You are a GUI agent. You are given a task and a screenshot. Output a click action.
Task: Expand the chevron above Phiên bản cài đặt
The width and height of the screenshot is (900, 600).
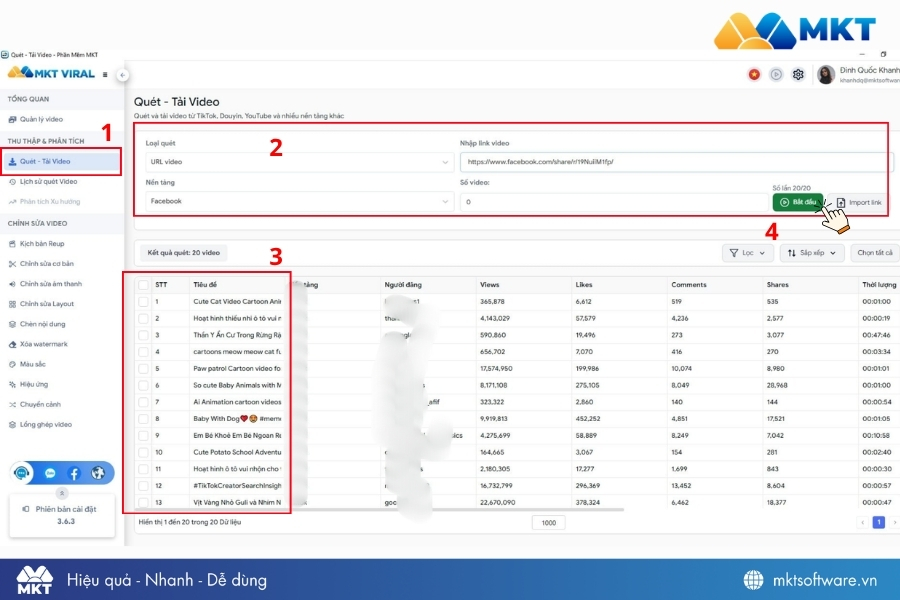[x=62, y=493]
